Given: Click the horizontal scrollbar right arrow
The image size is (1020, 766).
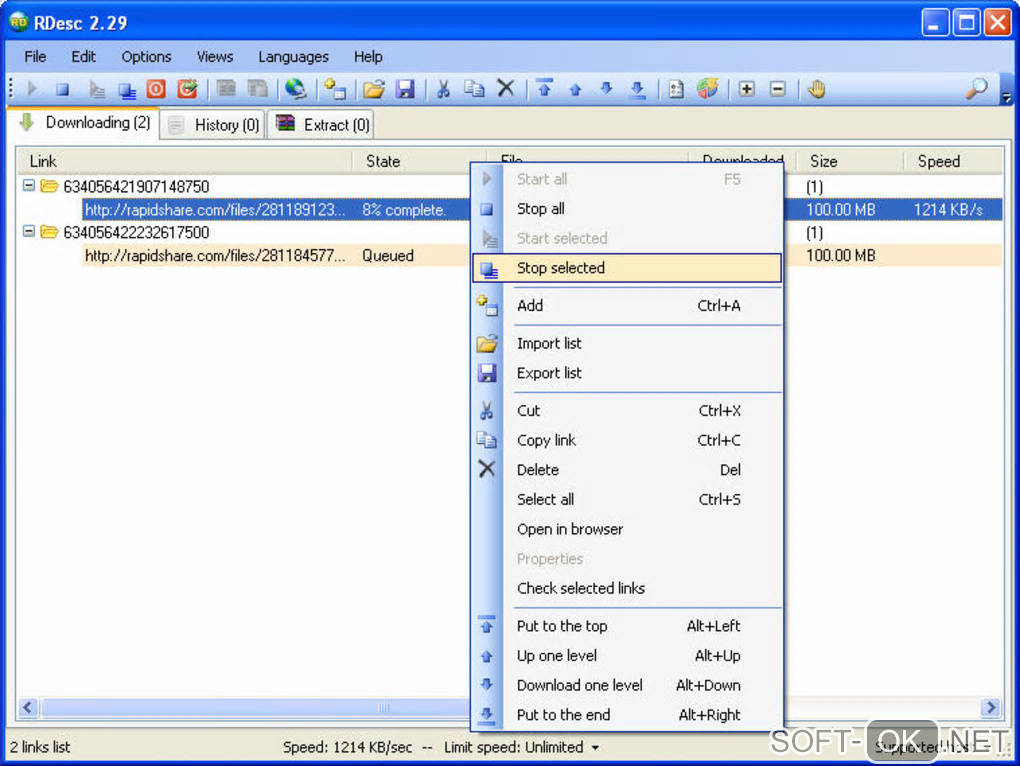Looking at the screenshot, I should tap(991, 708).
